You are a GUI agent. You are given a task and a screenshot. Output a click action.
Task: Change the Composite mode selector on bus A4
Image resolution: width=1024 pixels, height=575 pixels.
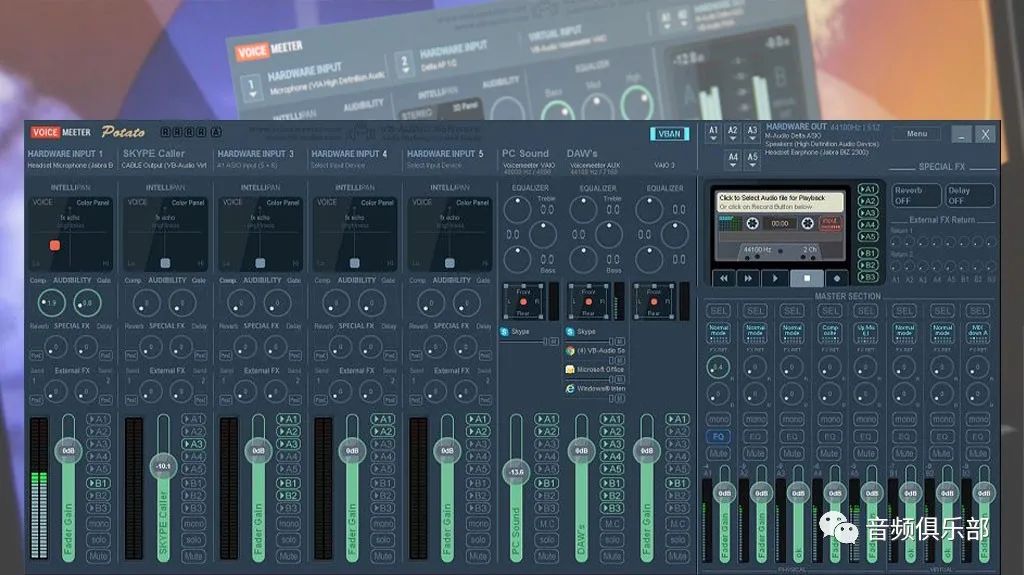point(830,333)
